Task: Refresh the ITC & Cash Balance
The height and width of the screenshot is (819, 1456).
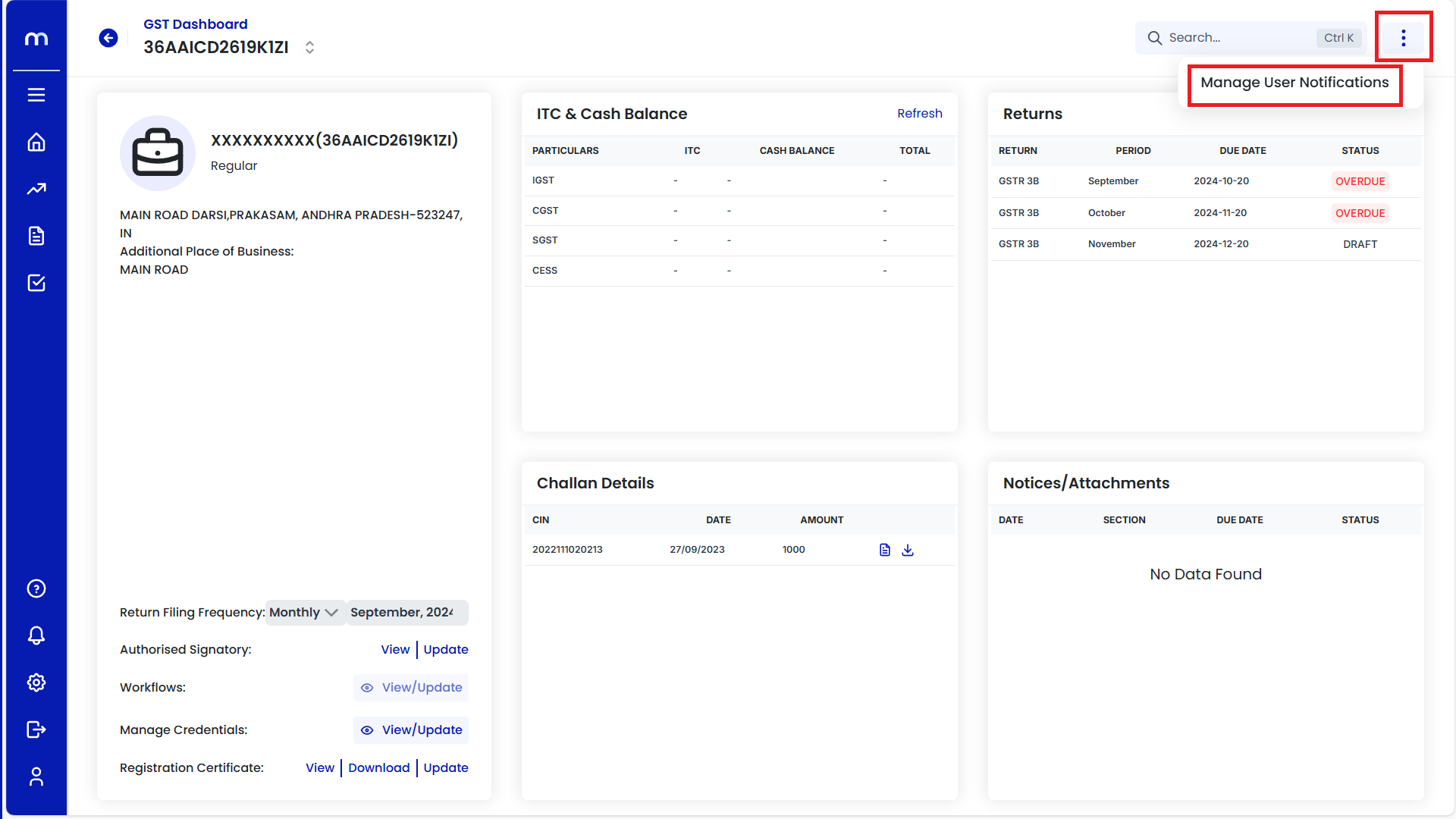Action: point(919,114)
